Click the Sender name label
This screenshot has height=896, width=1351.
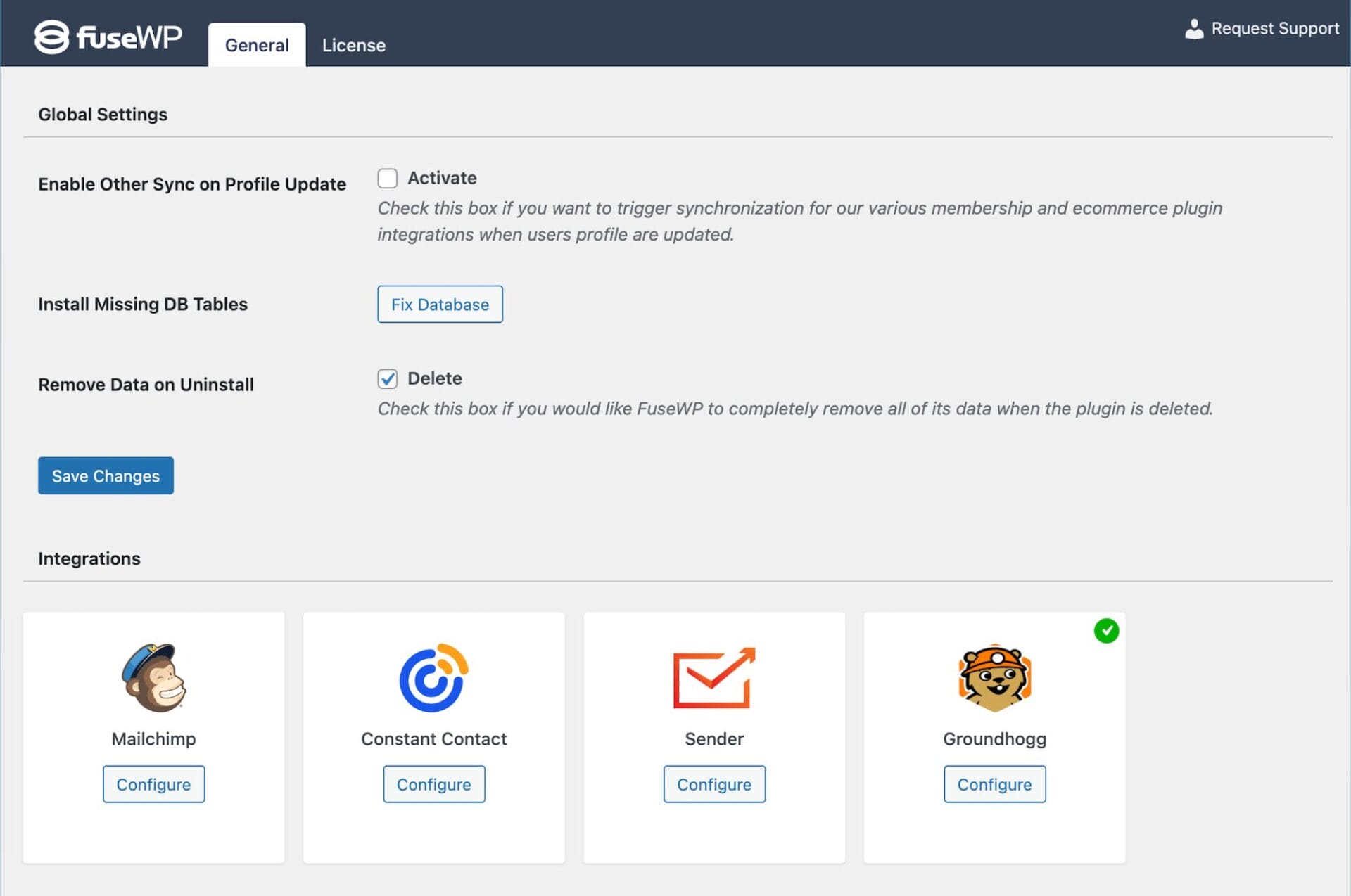click(x=714, y=738)
